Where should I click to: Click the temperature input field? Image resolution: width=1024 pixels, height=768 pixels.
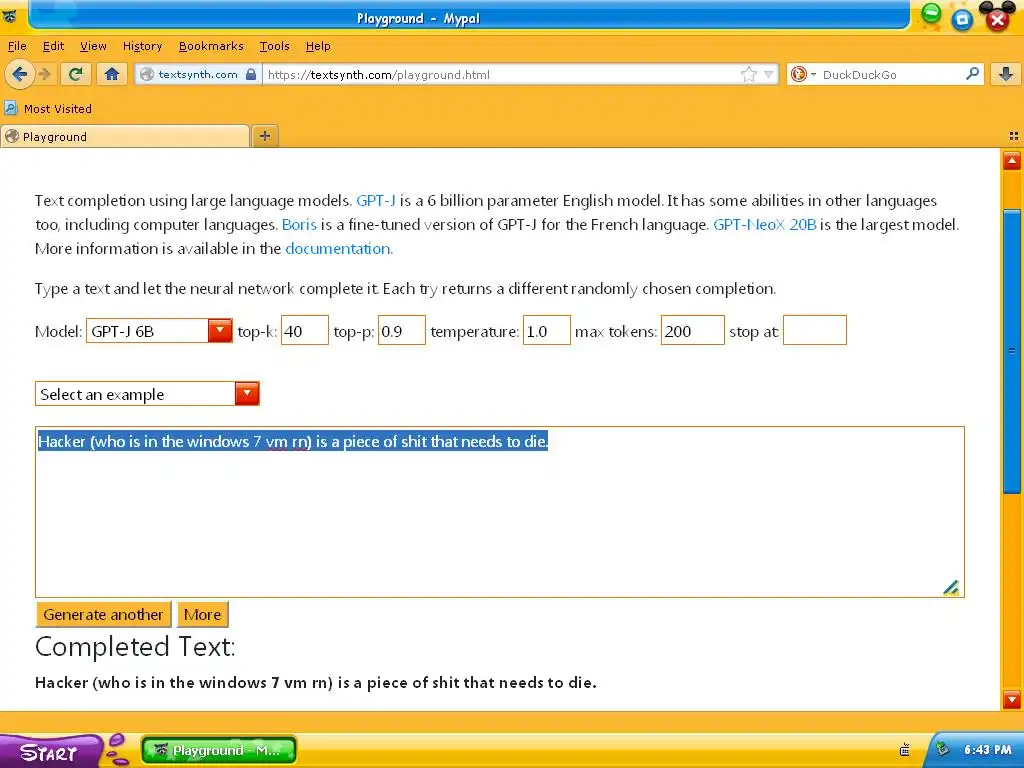(x=547, y=331)
